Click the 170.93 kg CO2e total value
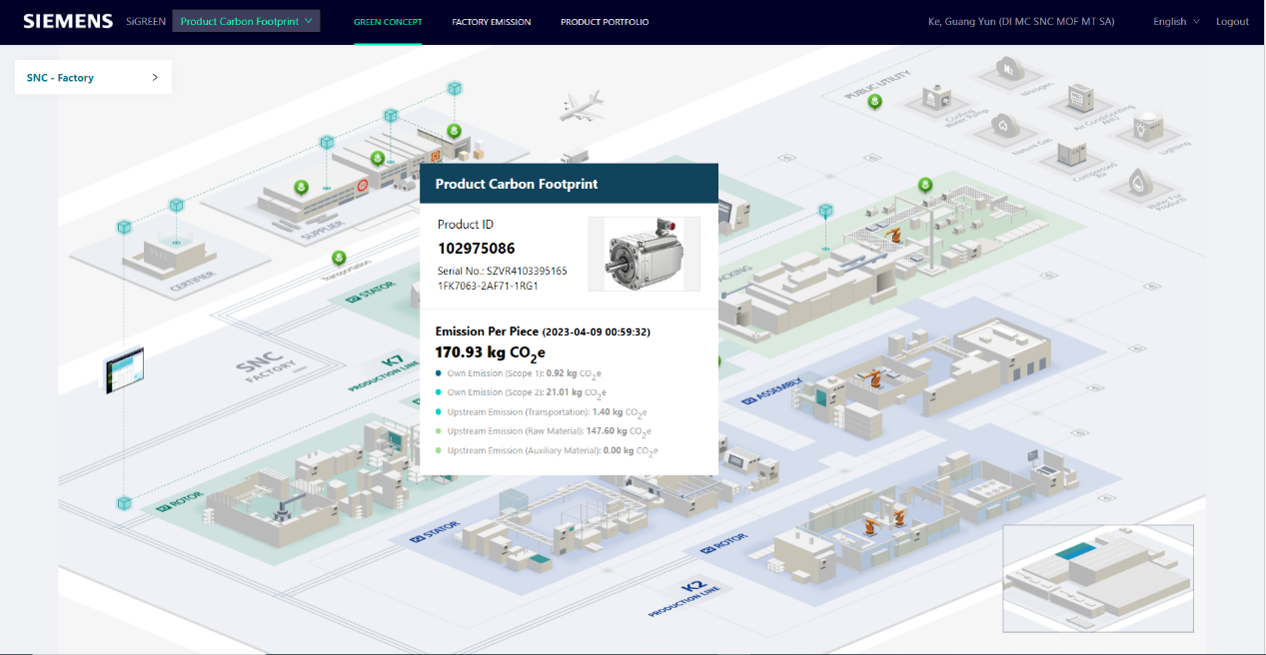The width and height of the screenshot is (1266, 655). (x=489, y=352)
